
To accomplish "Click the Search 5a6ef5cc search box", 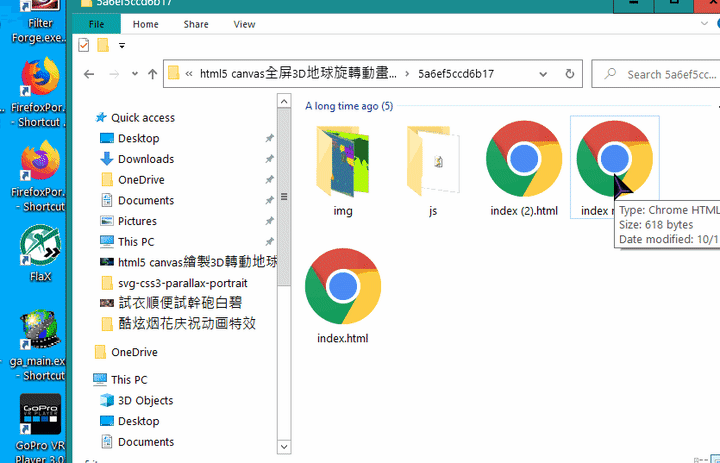I will 657,74.
